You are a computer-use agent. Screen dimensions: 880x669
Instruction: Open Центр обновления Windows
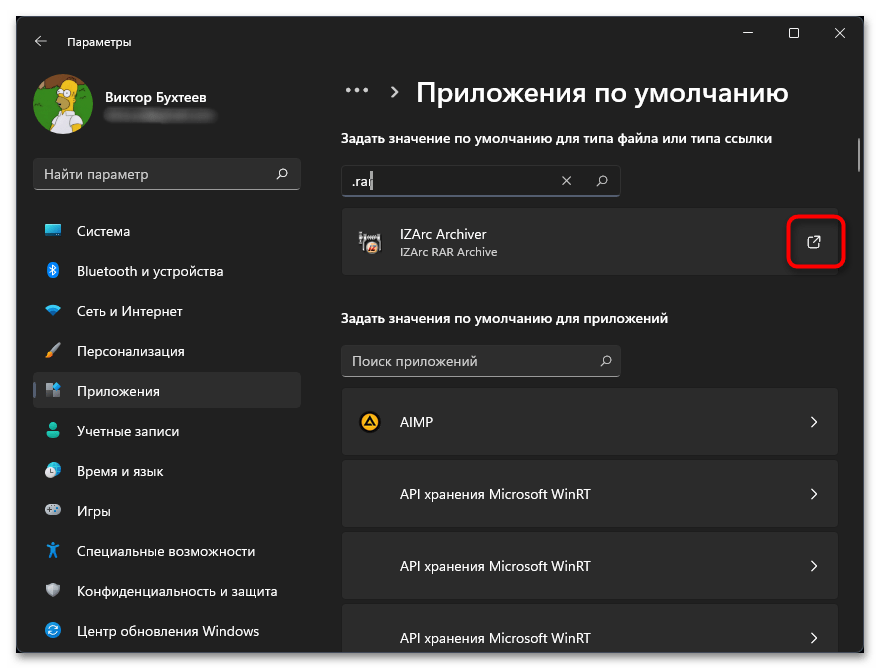[x=167, y=631]
